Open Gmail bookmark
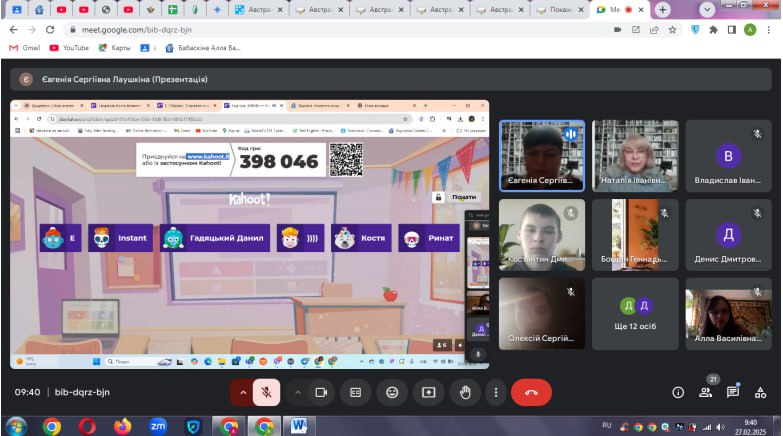Screen dimensions: 783x436 tap(25, 48)
